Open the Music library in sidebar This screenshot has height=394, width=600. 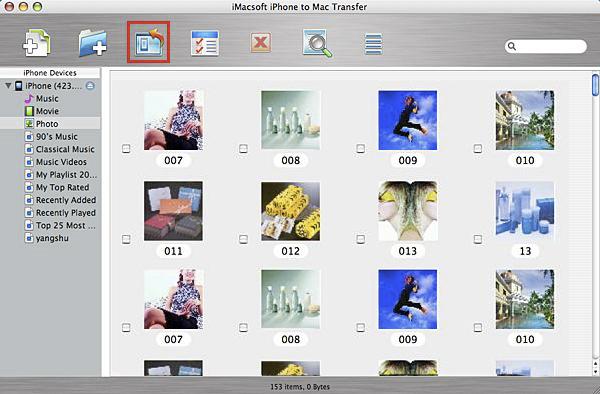click(x=47, y=98)
